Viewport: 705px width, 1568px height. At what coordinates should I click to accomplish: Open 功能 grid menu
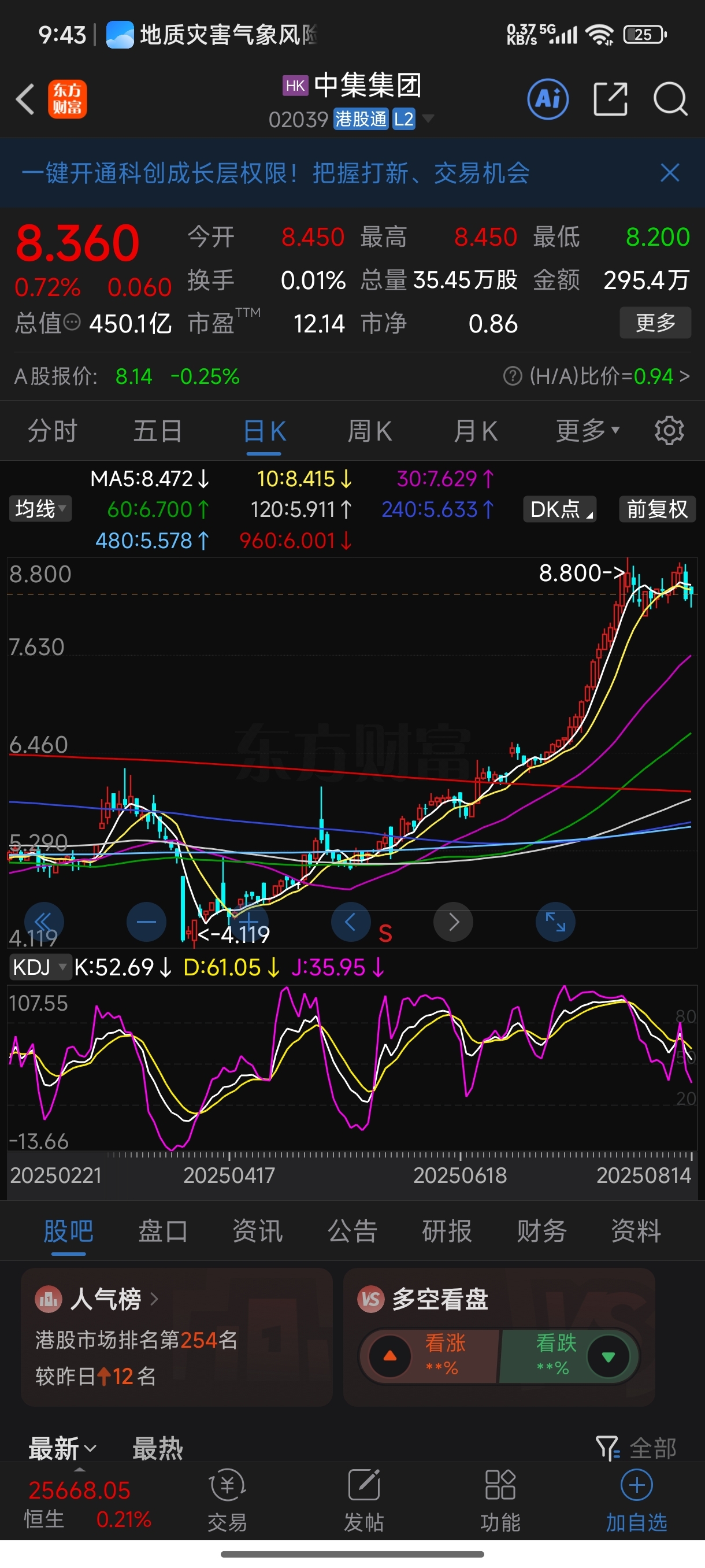(500, 1500)
